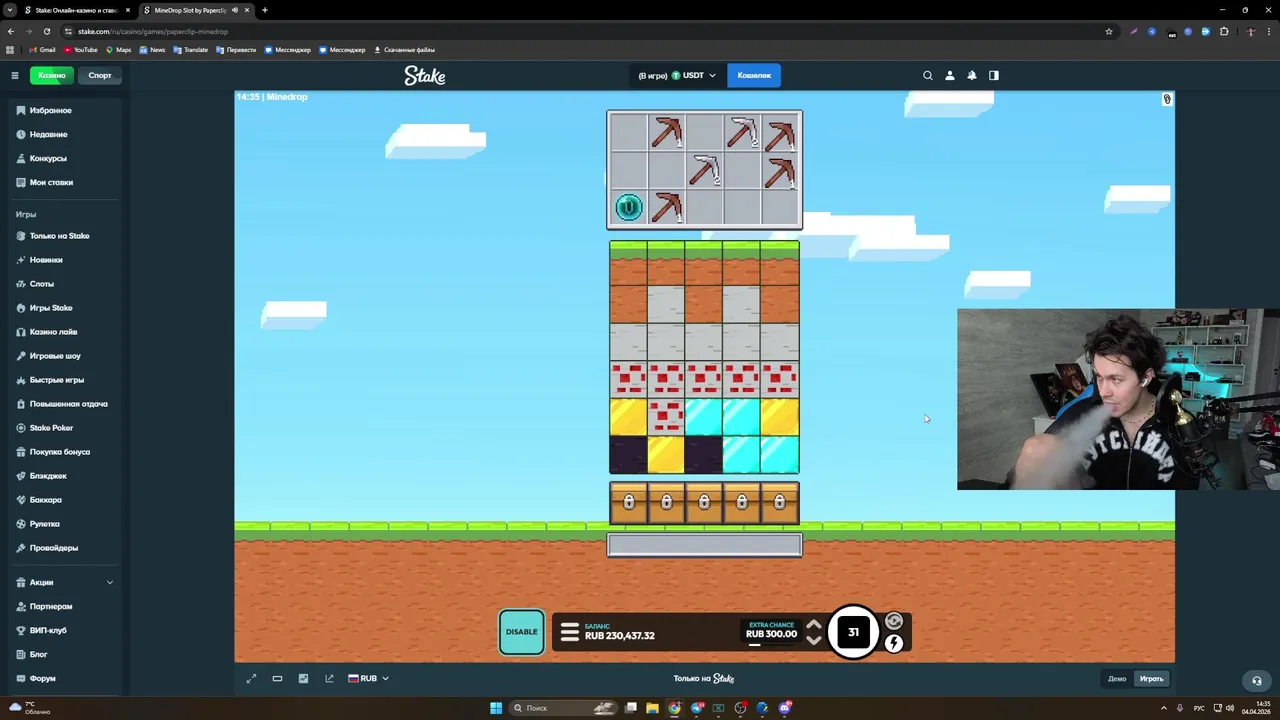Click the address bar URL
The height and width of the screenshot is (720, 1280).
coord(153,31)
